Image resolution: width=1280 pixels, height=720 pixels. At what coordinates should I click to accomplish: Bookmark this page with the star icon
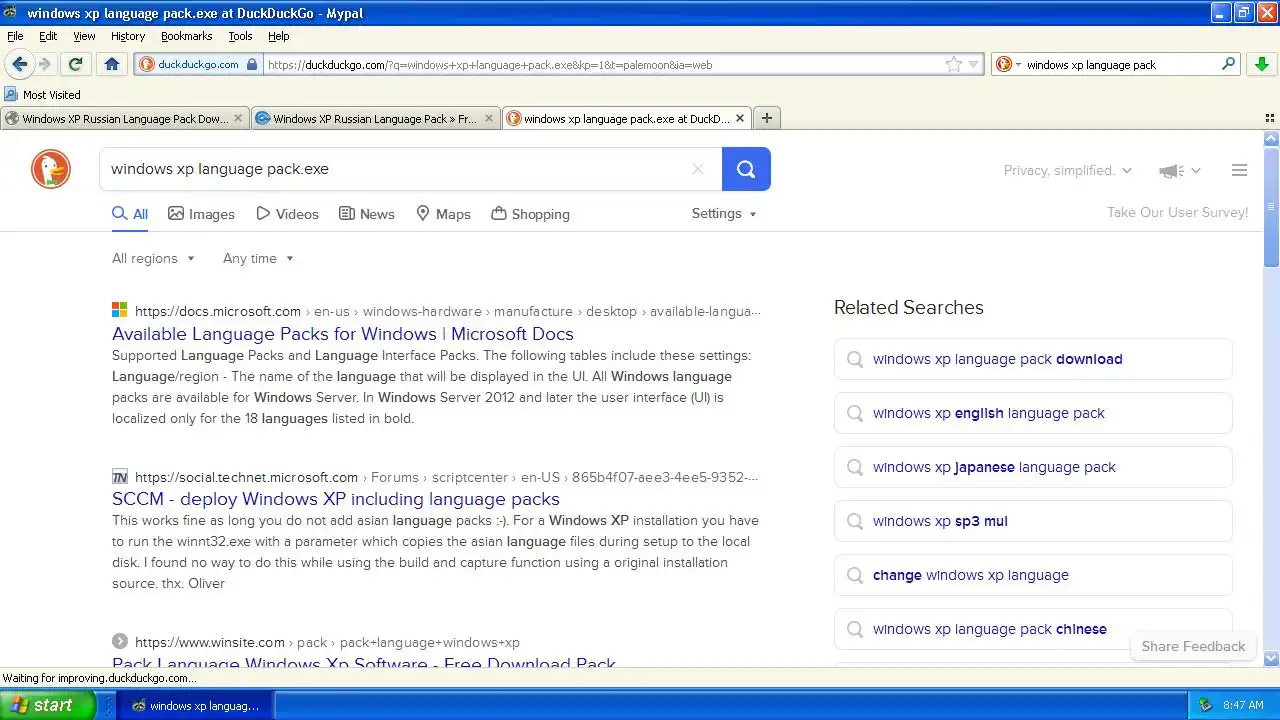pyautogui.click(x=954, y=64)
